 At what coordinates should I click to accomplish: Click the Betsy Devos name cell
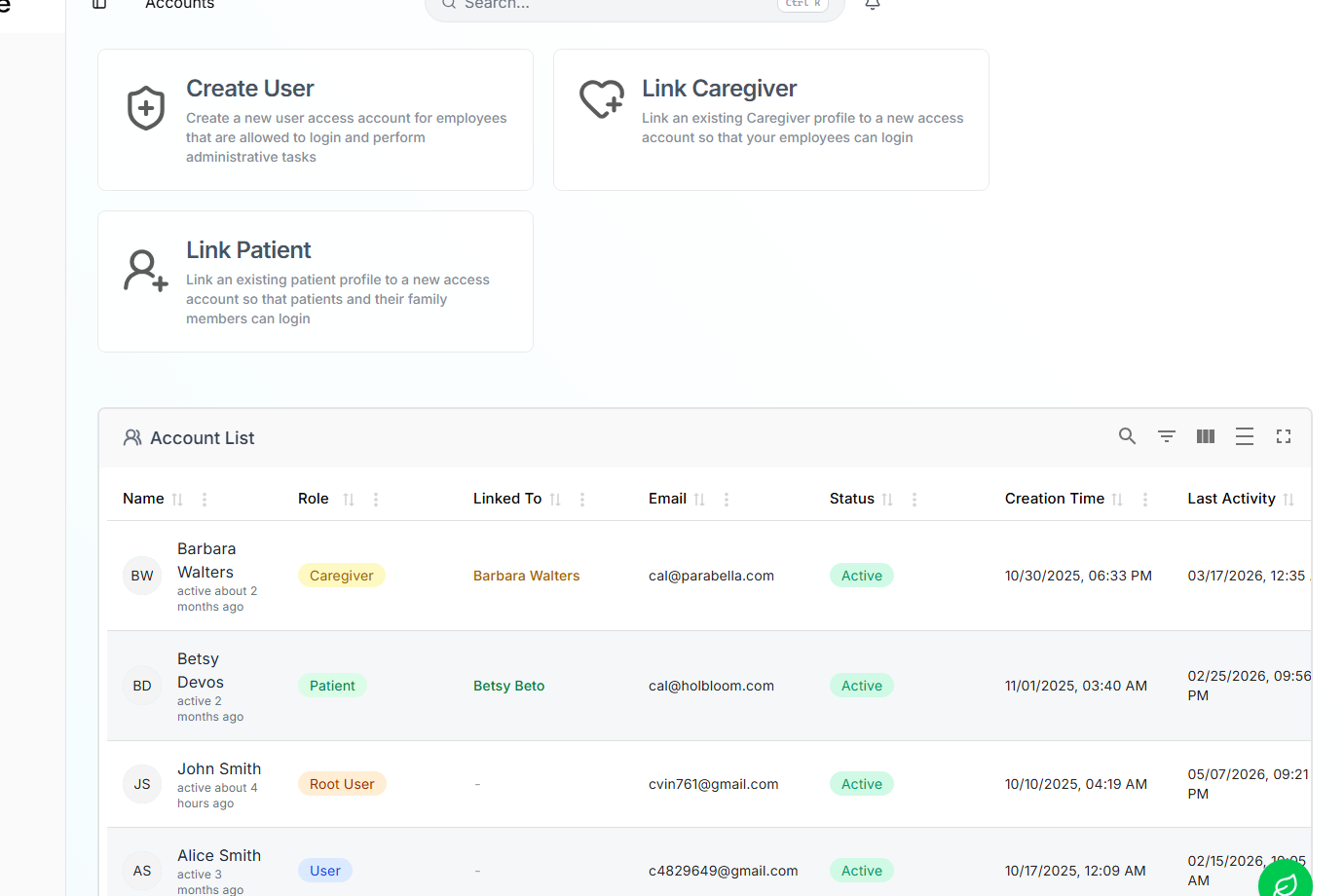click(201, 671)
